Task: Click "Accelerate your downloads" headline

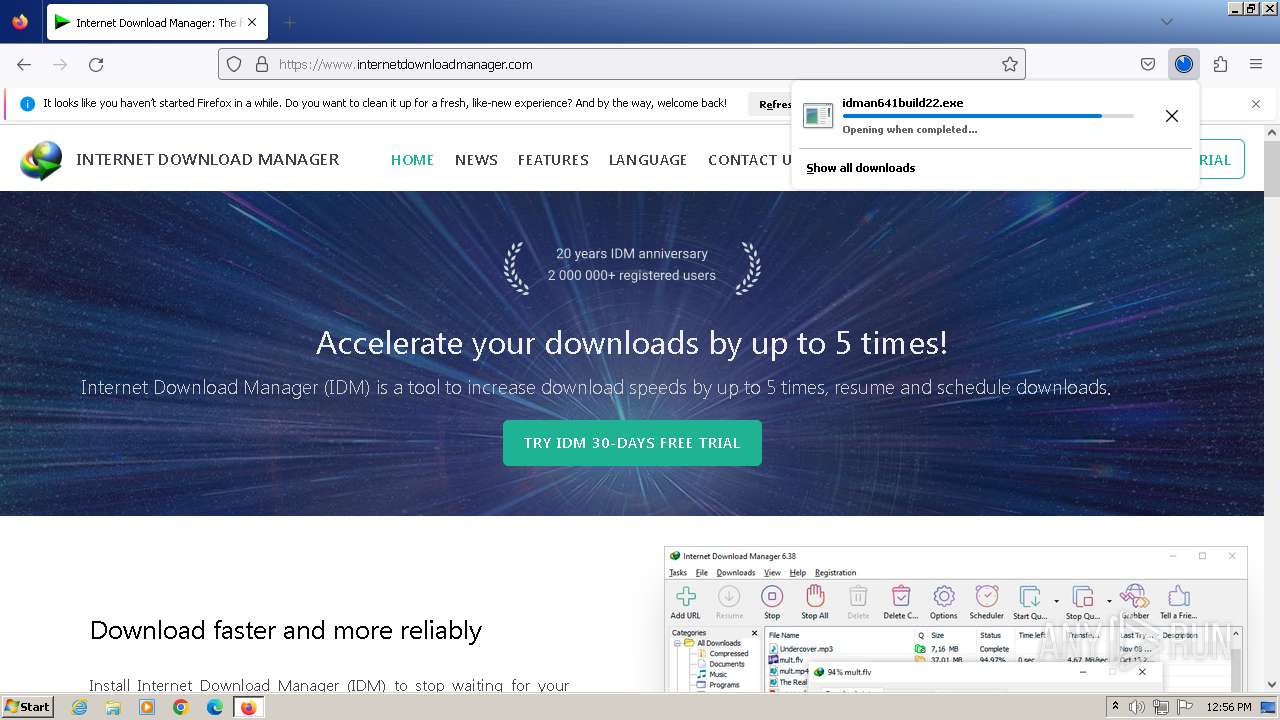Action: click(632, 343)
